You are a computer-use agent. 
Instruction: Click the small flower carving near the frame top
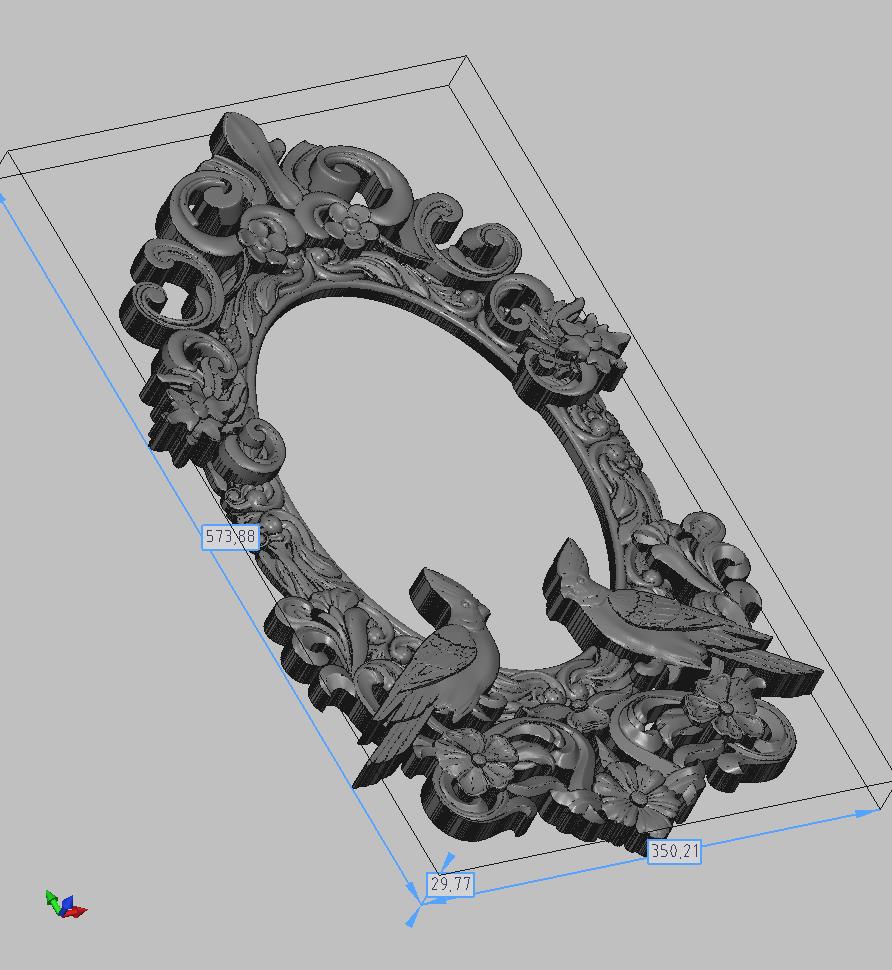pyautogui.click(x=355, y=222)
